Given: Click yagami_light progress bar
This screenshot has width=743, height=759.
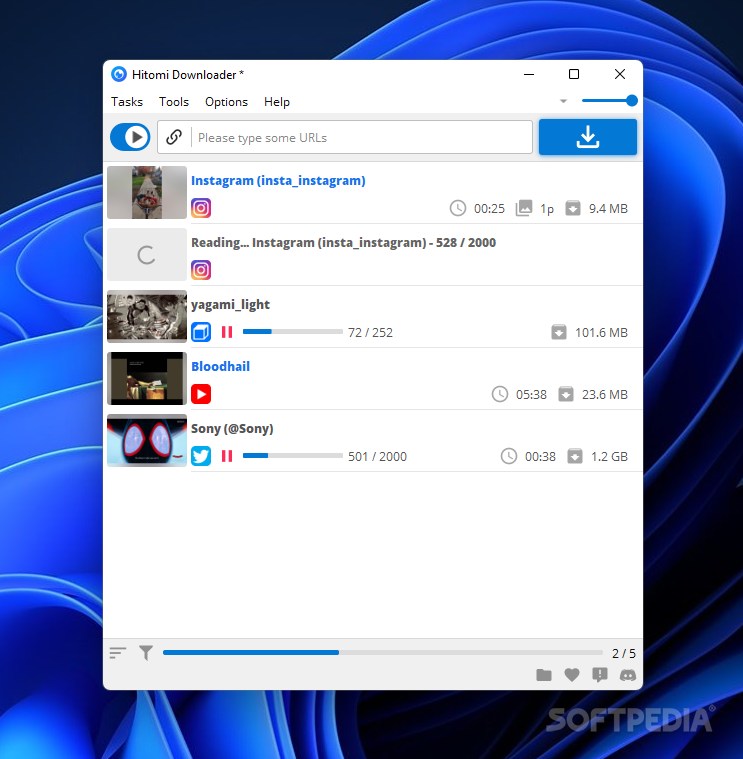Looking at the screenshot, I should (x=292, y=332).
